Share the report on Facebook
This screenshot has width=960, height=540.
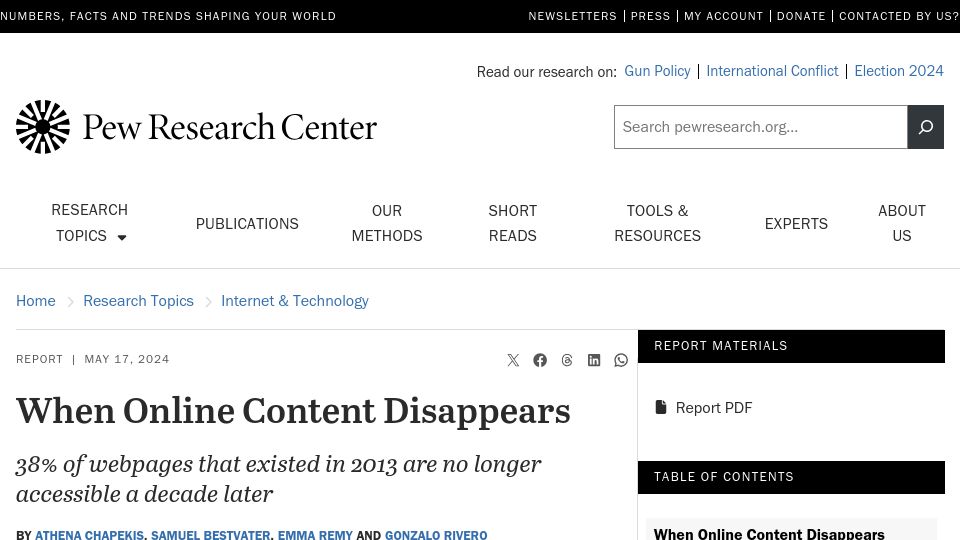pyautogui.click(x=540, y=360)
